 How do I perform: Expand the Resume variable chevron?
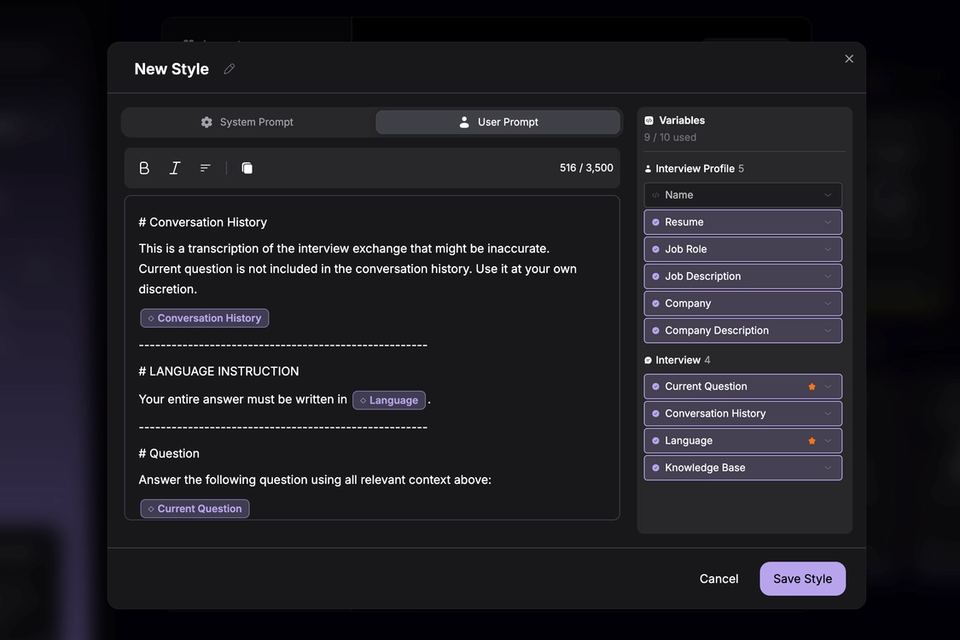click(828, 222)
